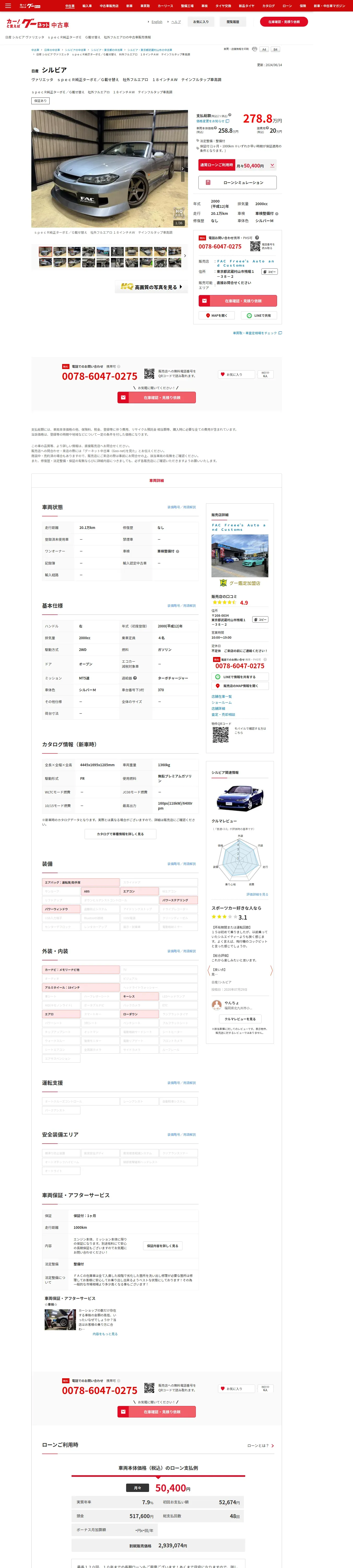Screen dimensions: 353x1568
Task: Click header お気に入り button
Action: (201, 22)
